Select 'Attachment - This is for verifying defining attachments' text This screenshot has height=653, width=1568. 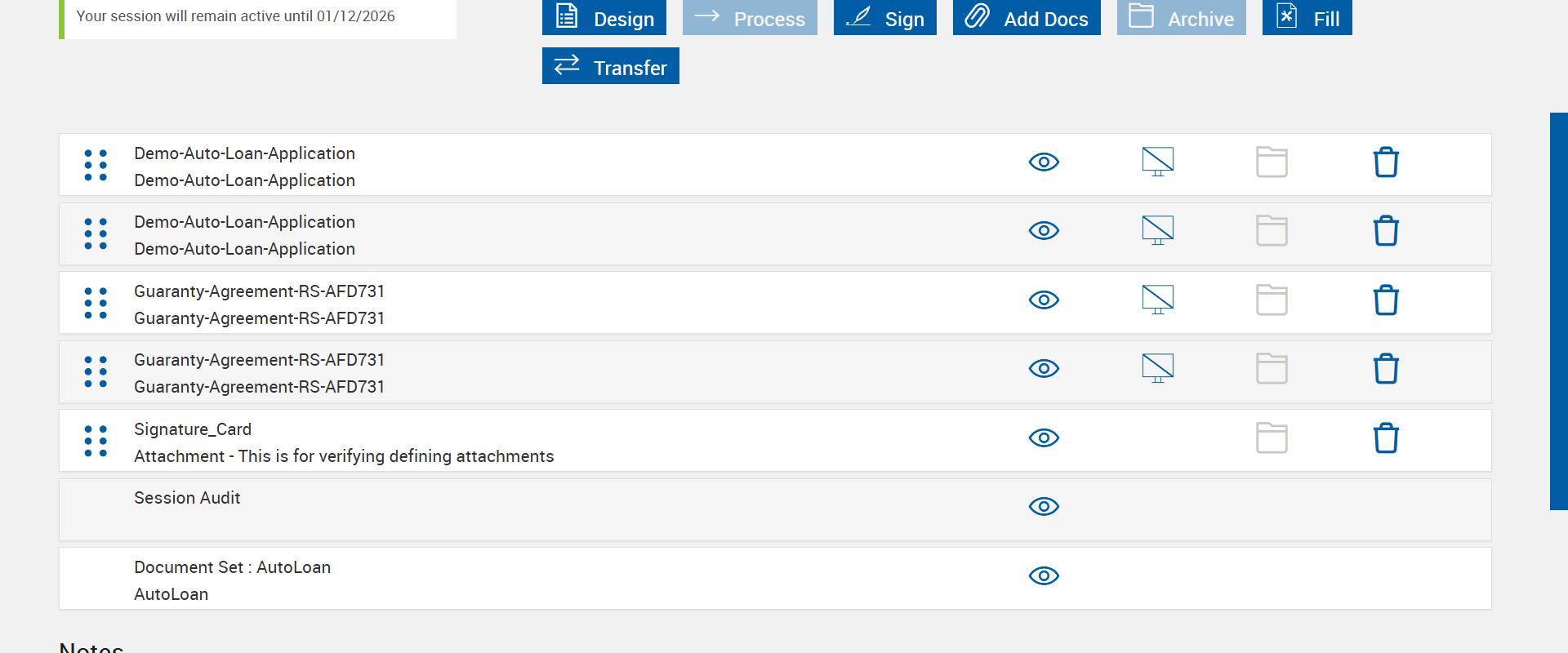[x=344, y=456]
